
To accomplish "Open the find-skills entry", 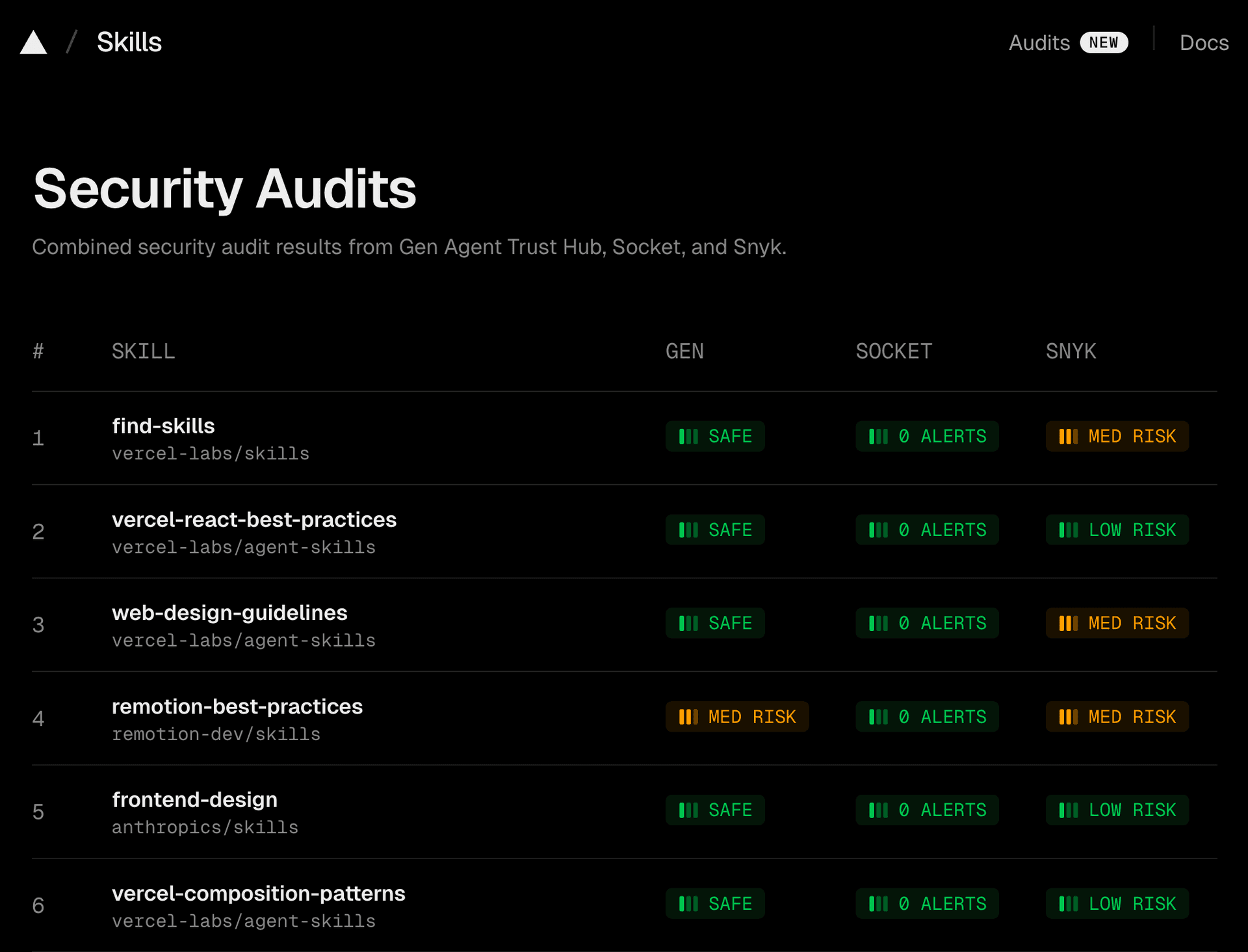I will (x=163, y=426).
